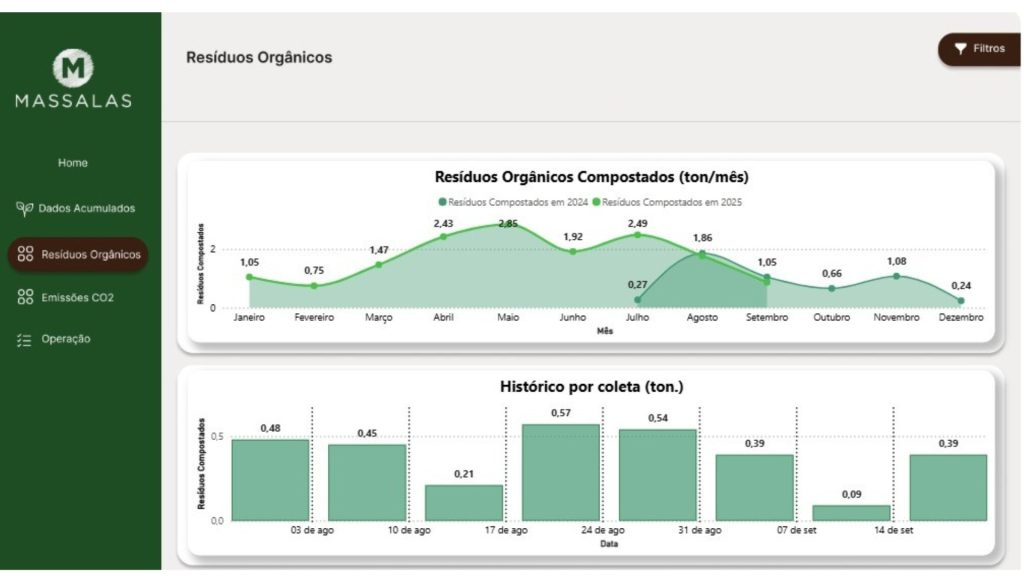Screen dimensions: 1024x576
Task: Click the Maio peak value 2,85
Action: pos(508,225)
